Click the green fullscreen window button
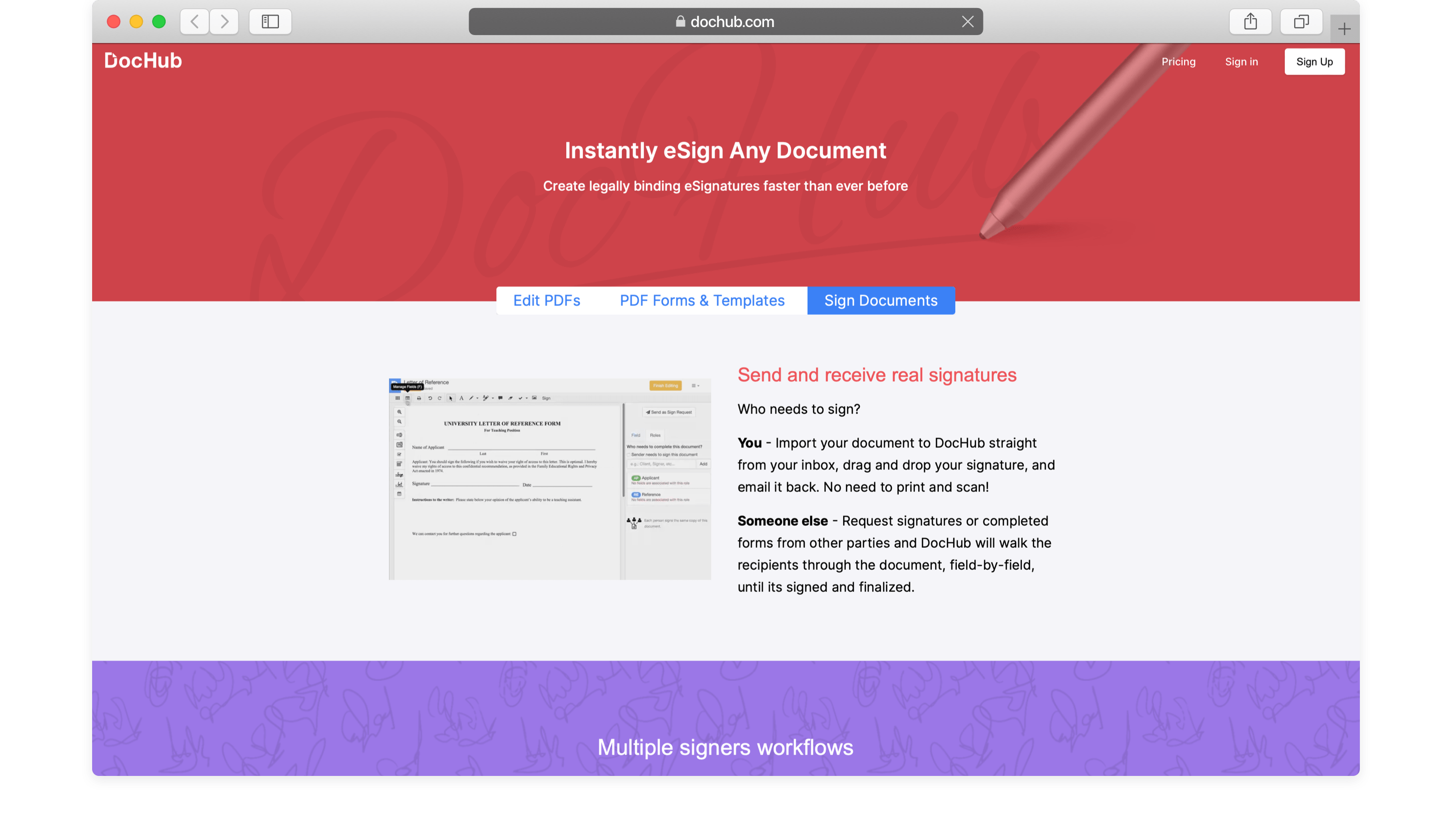The height and width of the screenshot is (840, 1452). 159,22
